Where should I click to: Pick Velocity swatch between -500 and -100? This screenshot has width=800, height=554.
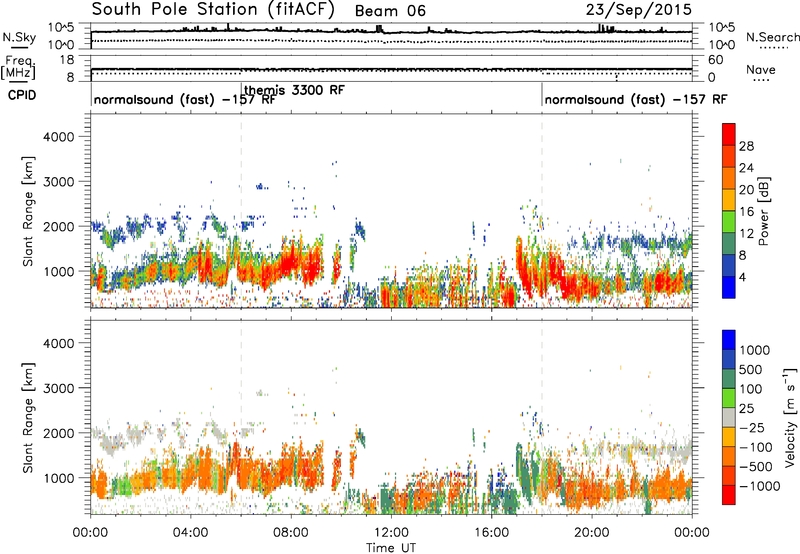pyautogui.click(x=729, y=456)
